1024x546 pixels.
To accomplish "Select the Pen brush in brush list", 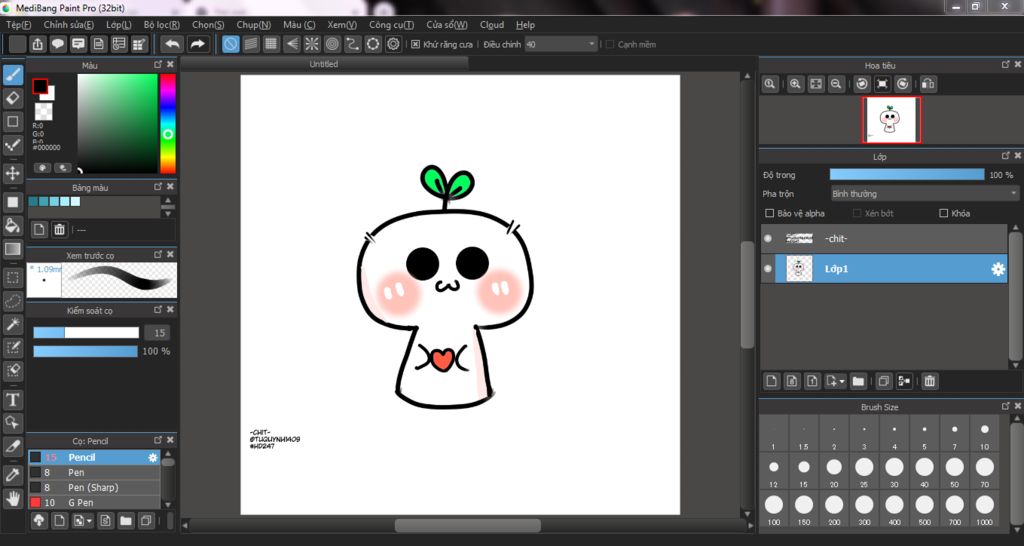I will 94,473.
